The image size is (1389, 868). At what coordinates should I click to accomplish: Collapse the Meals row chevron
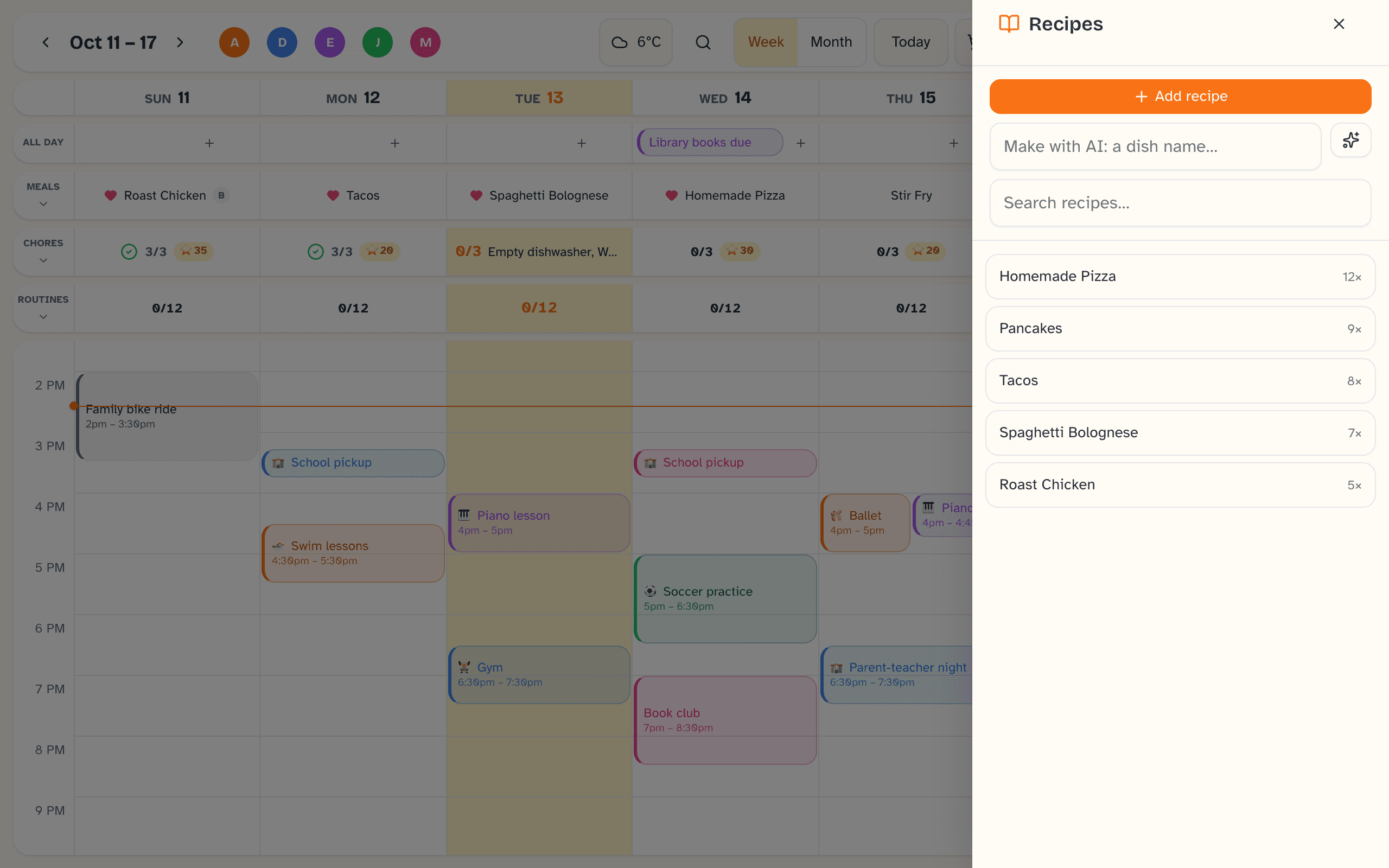(x=43, y=204)
